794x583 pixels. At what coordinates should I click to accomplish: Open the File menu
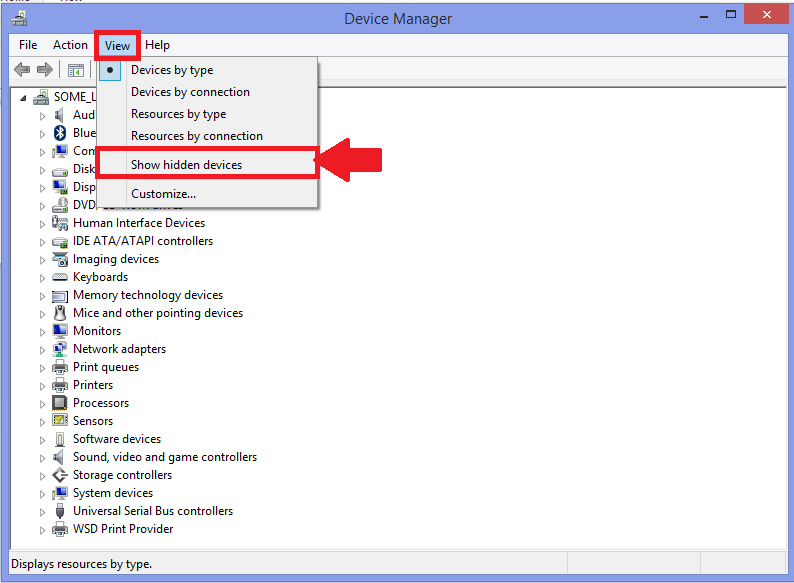pos(28,45)
